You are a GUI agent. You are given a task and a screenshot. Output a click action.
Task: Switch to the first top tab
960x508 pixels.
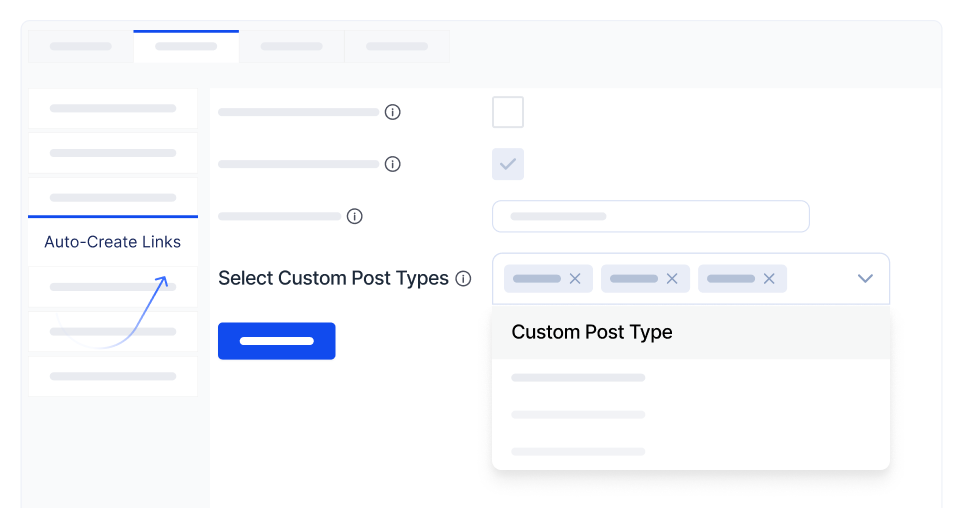click(80, 46)
